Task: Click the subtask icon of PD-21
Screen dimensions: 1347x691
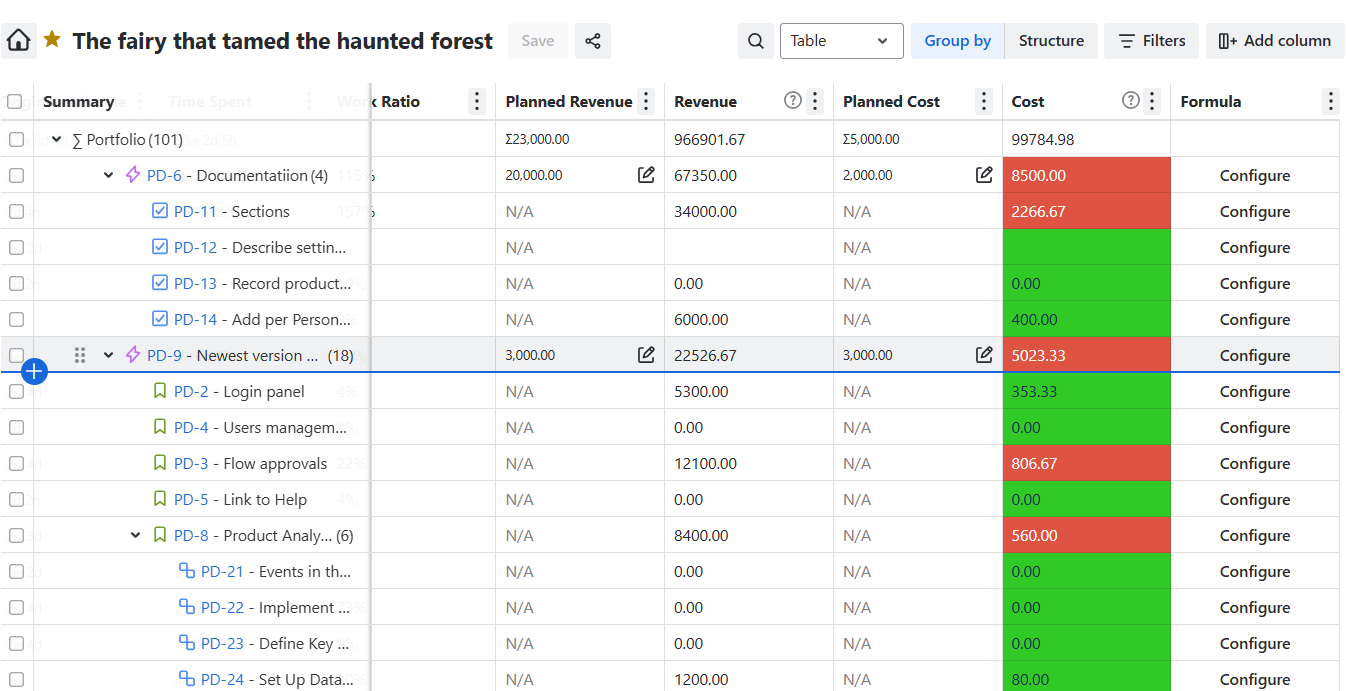Action: pyautogui.click(x=186, y=571)
